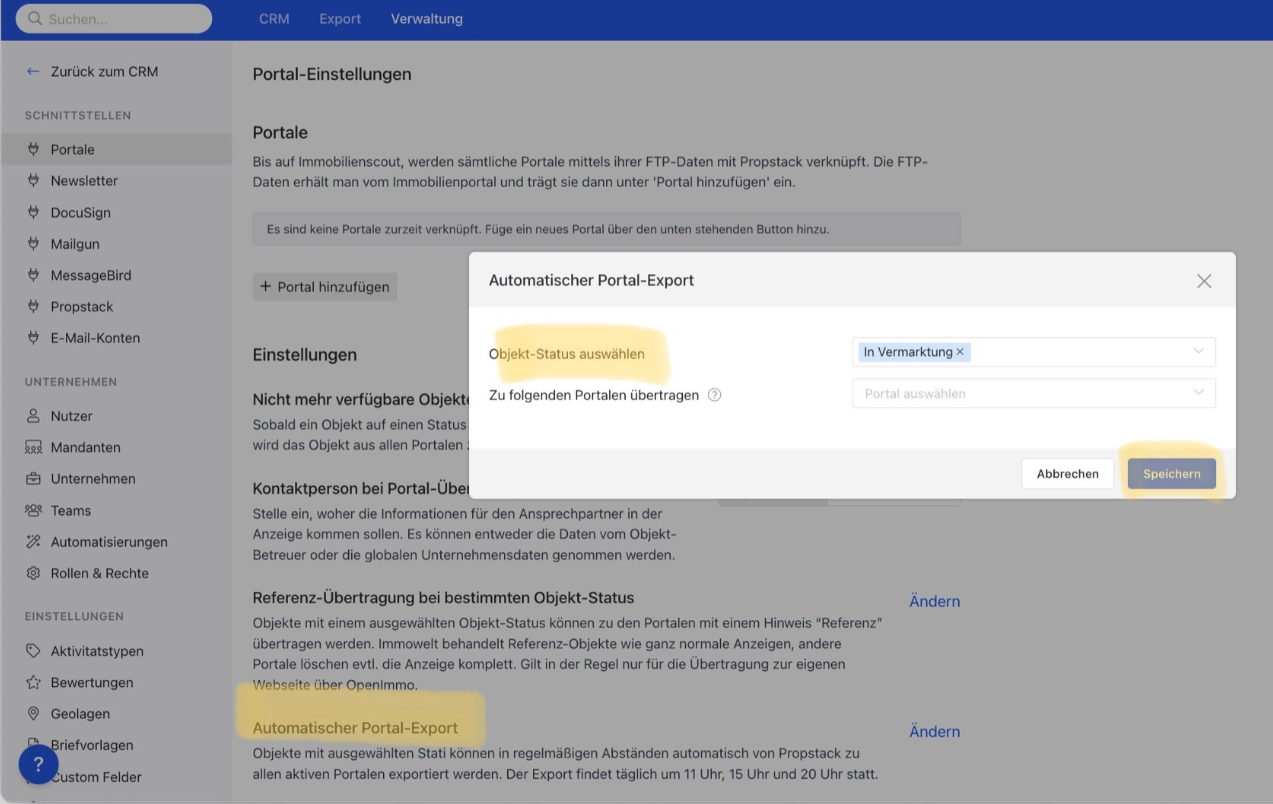Click the Teams group icon

pos(33,511)
